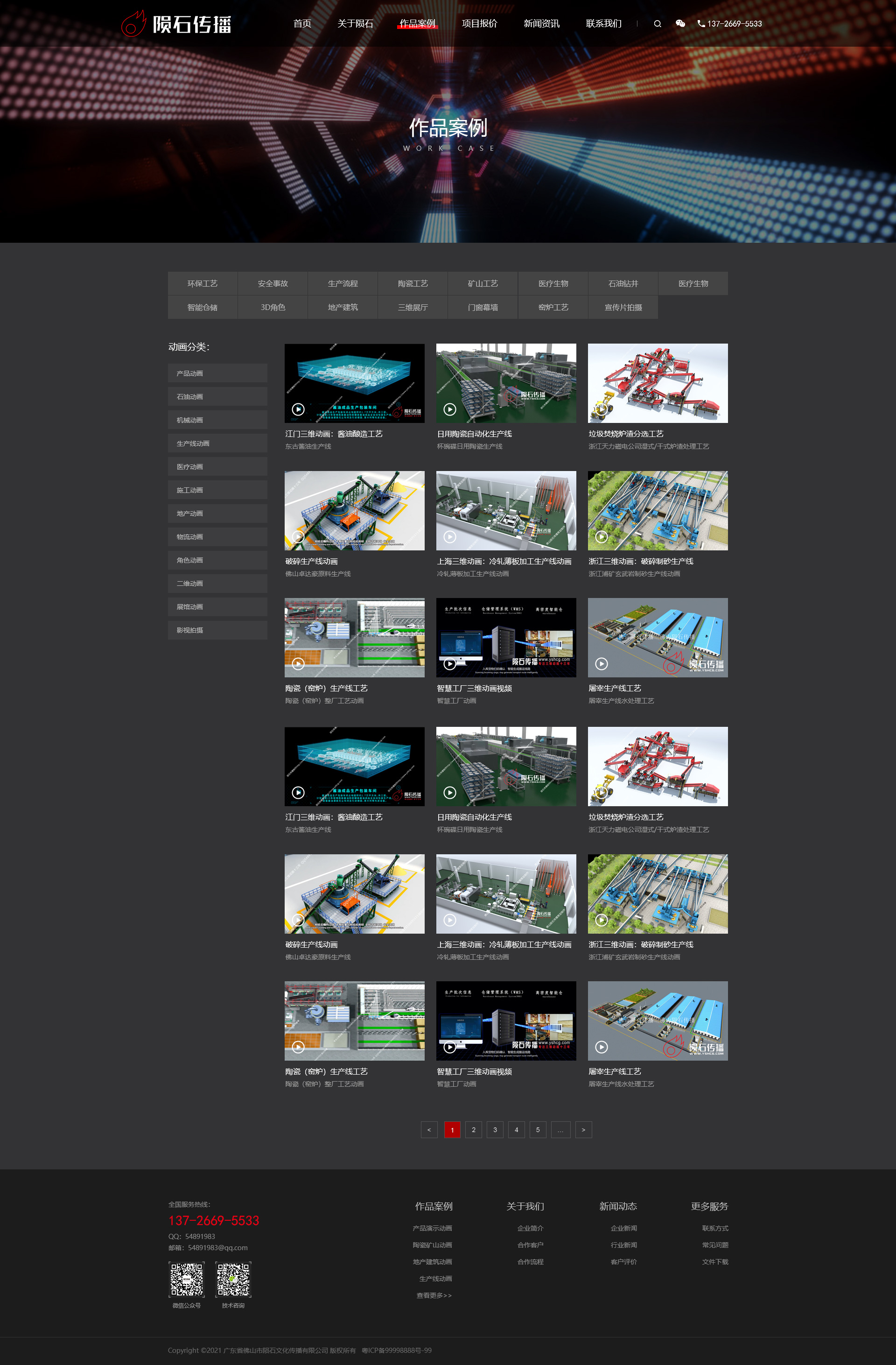
Task: Click the WeChat icon in header
Action: click(680, 23)
